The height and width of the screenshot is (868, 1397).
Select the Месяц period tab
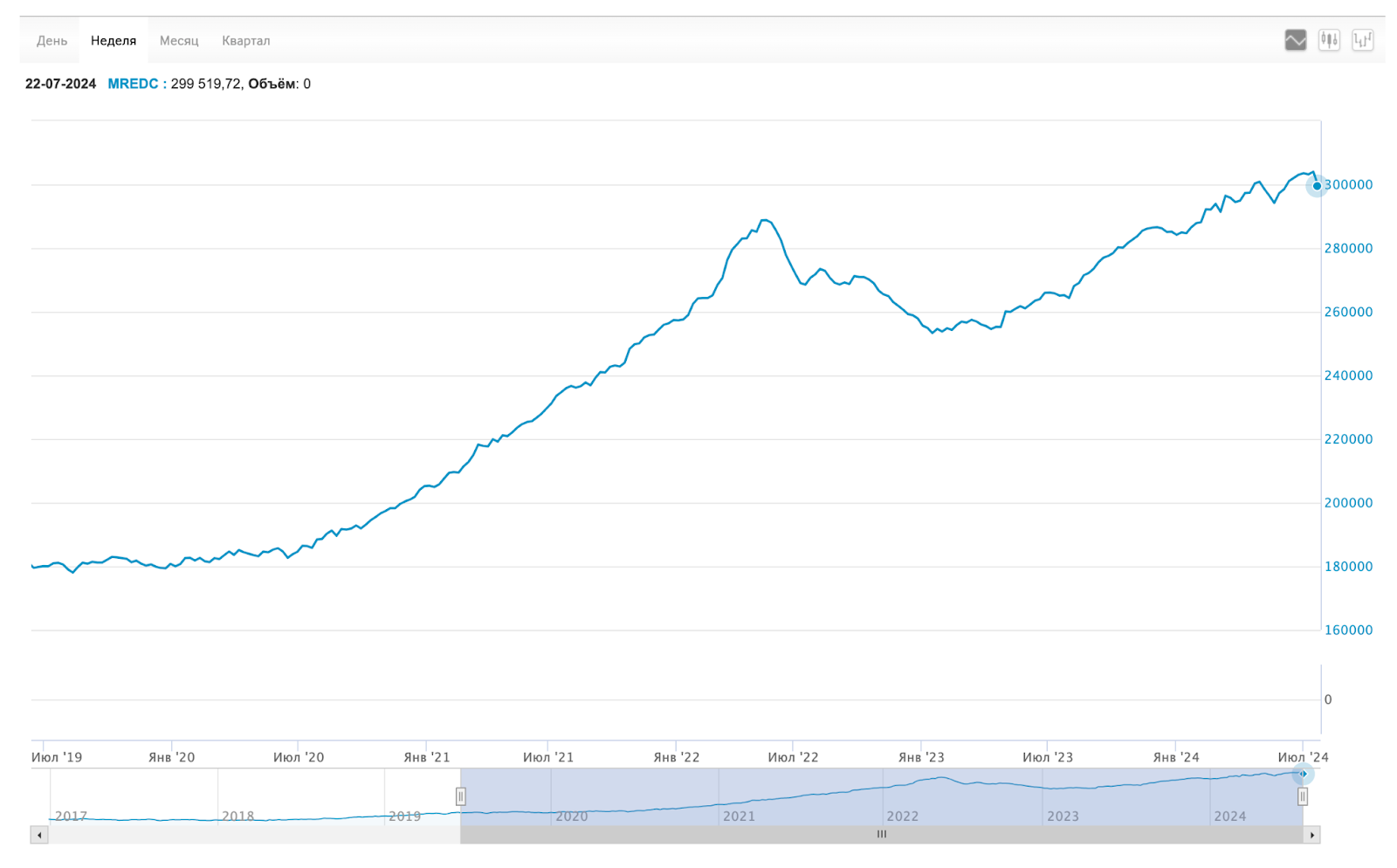(x=179, y=41)
